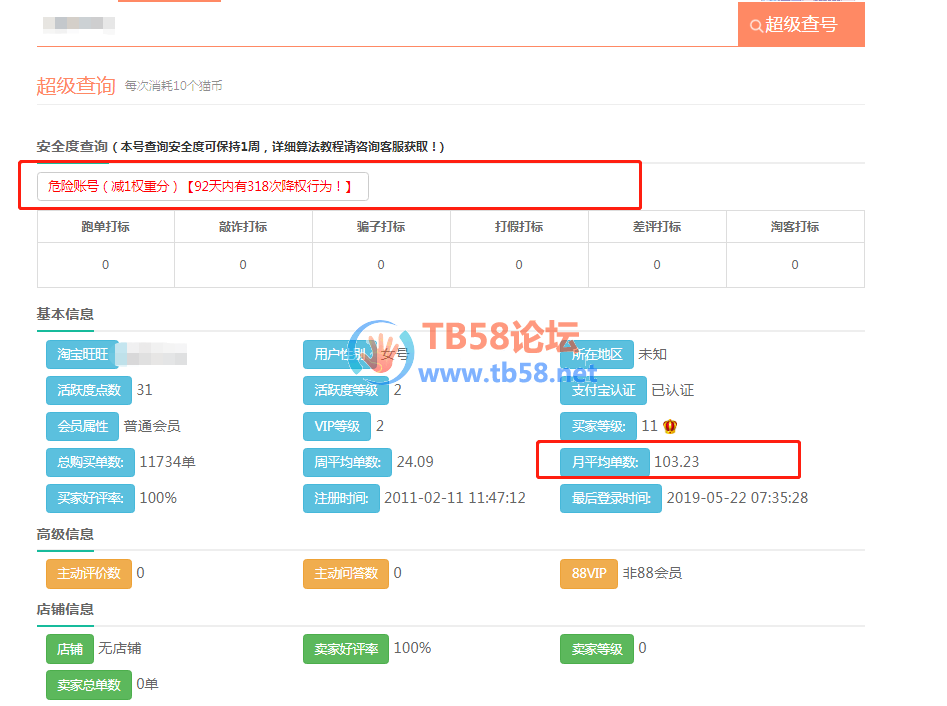This screenshot has width=947, height=706.
Task: Click the 用户性别 label tag
Action: pos(340,354)
